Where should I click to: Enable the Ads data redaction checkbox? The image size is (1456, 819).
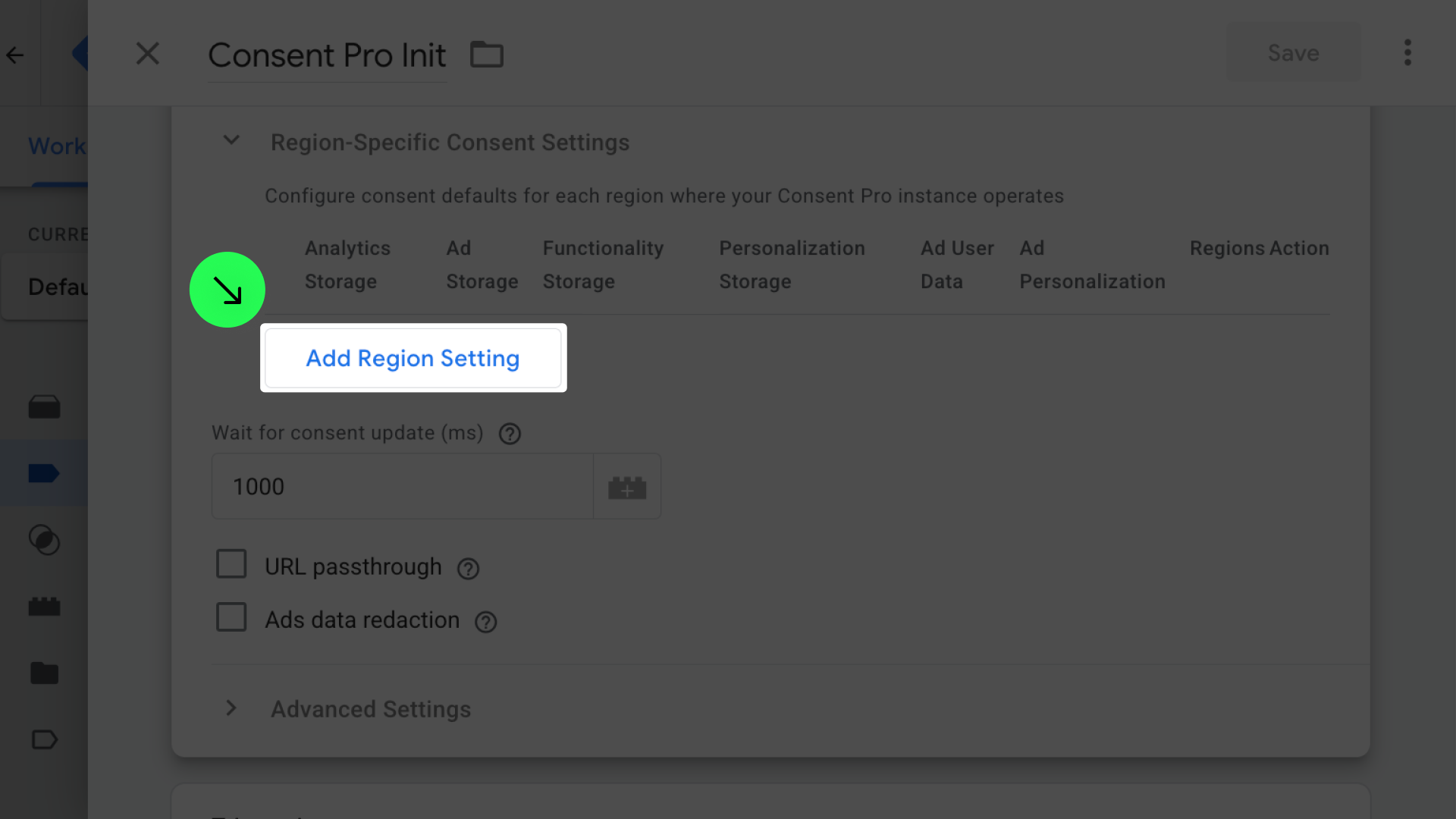coord(231,617)
